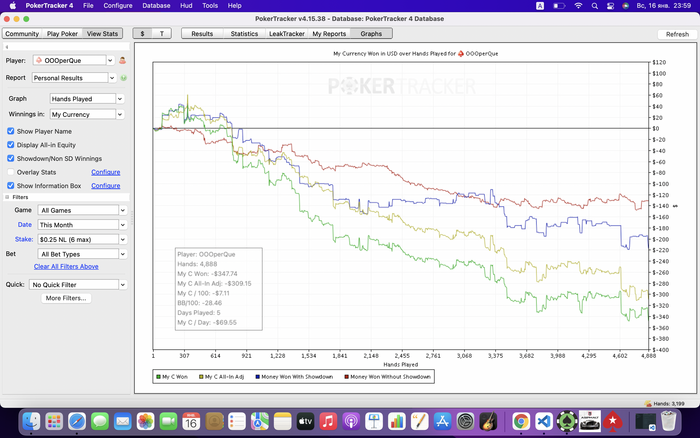Open Launchpad from the dock

click(54, 421)
